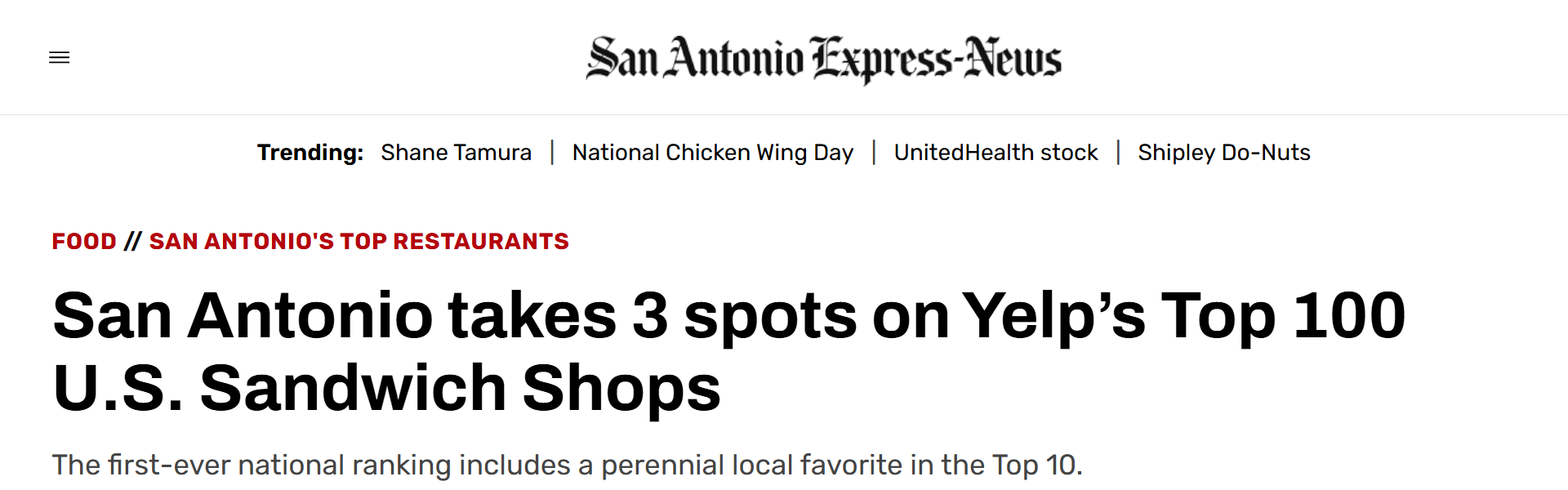
Task: Click the double-slash breadcrumb separator
Action: point(133,242)
